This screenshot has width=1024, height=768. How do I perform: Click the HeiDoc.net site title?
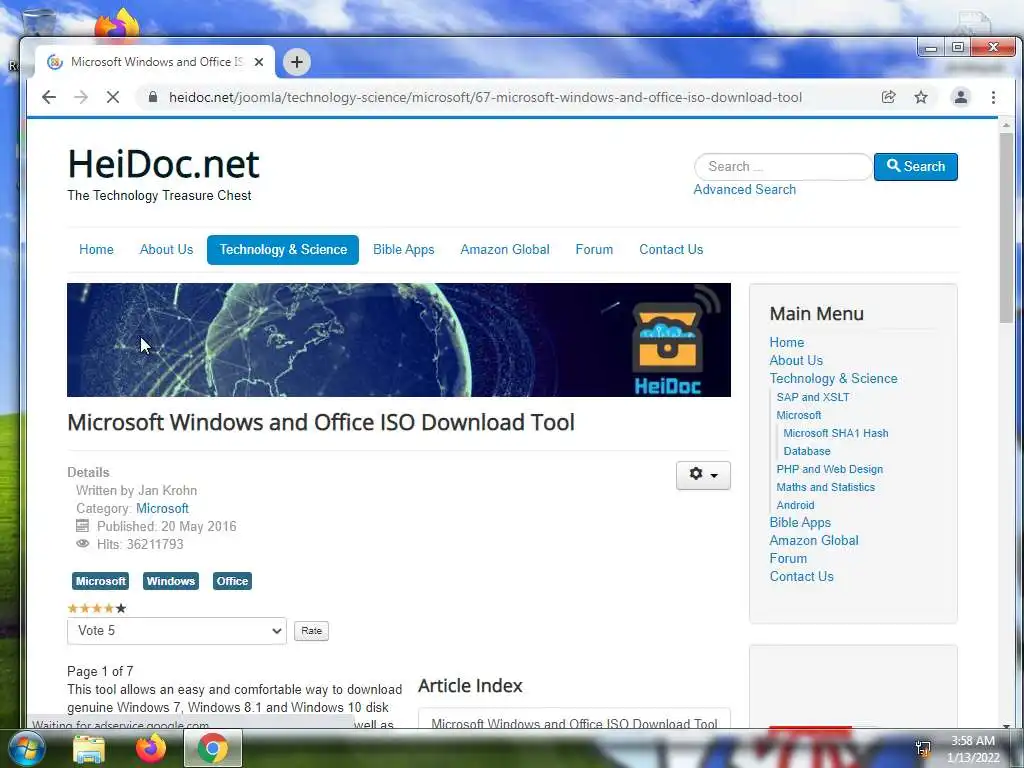164,163
